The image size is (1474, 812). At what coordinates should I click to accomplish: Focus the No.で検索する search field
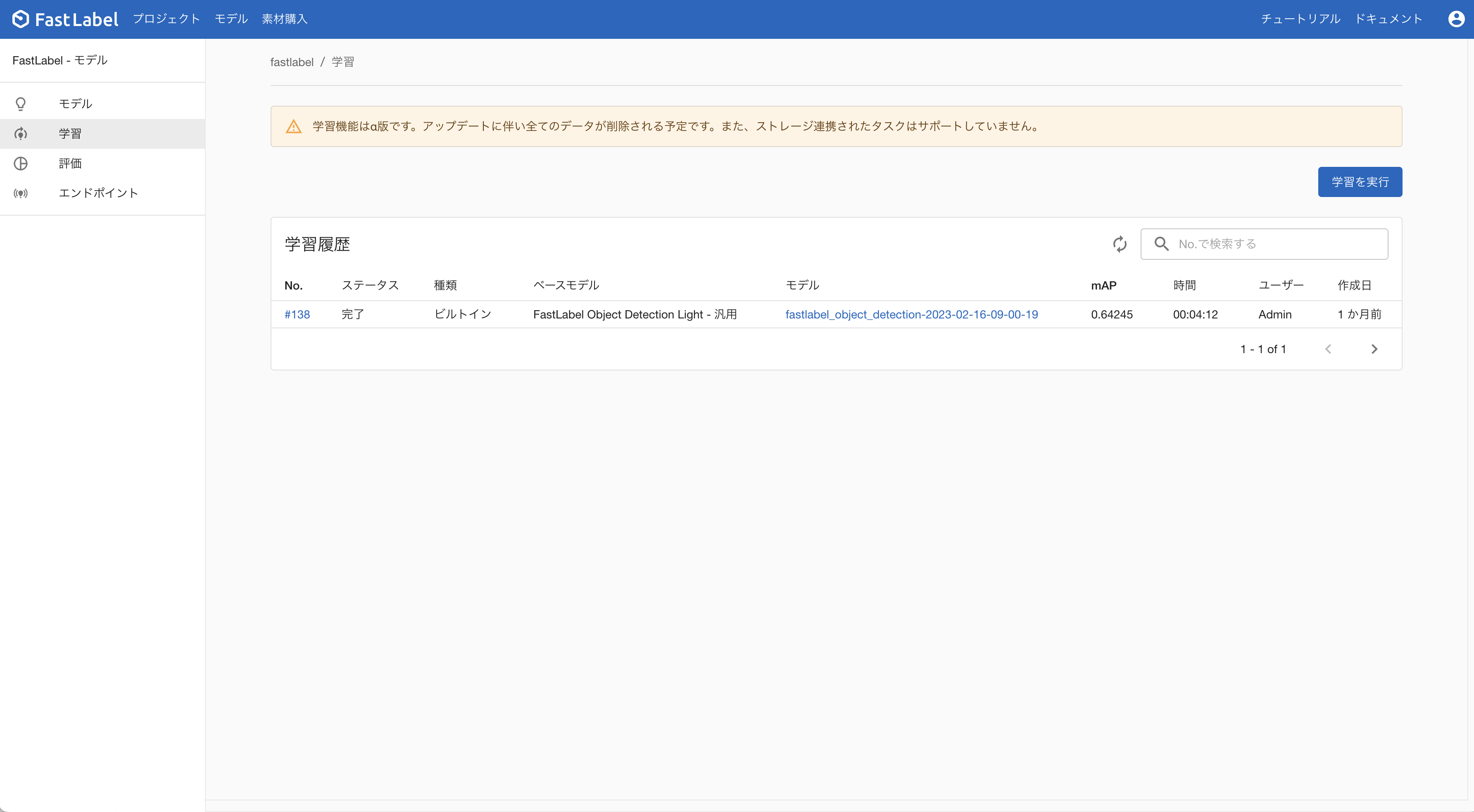[x=1264, y=245]
